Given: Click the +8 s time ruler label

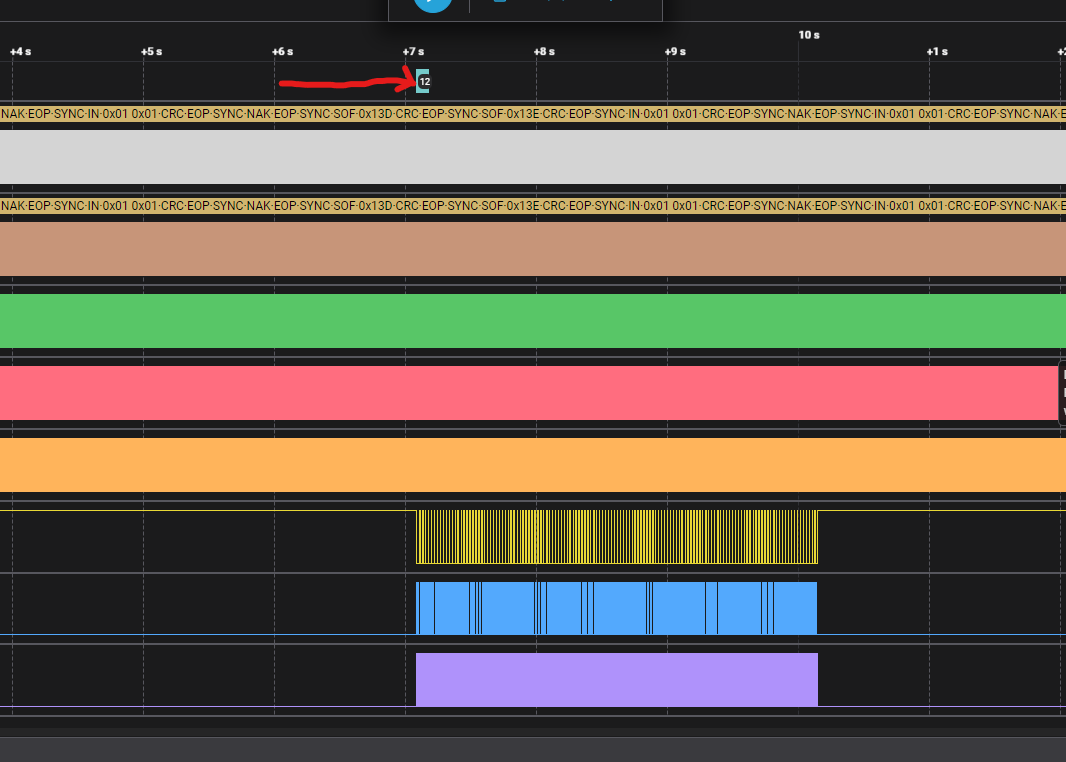Looking at the screenshot, I should (x=545, y=51).
